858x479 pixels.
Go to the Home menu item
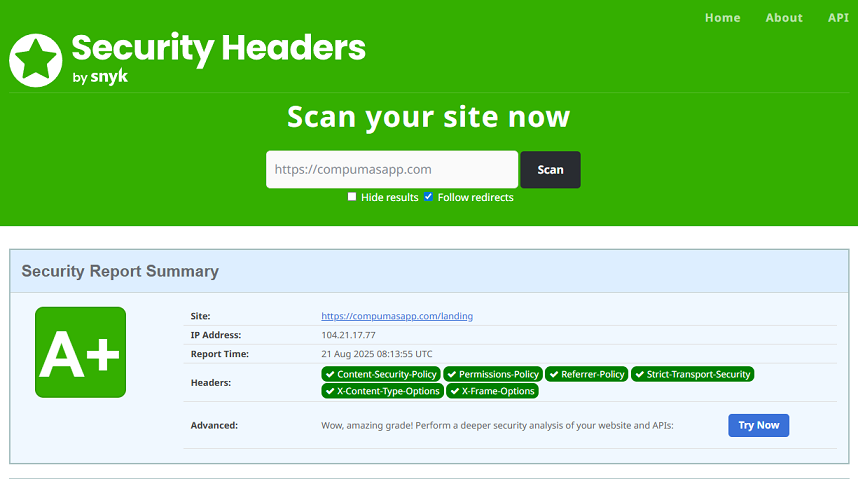(722, 18)
